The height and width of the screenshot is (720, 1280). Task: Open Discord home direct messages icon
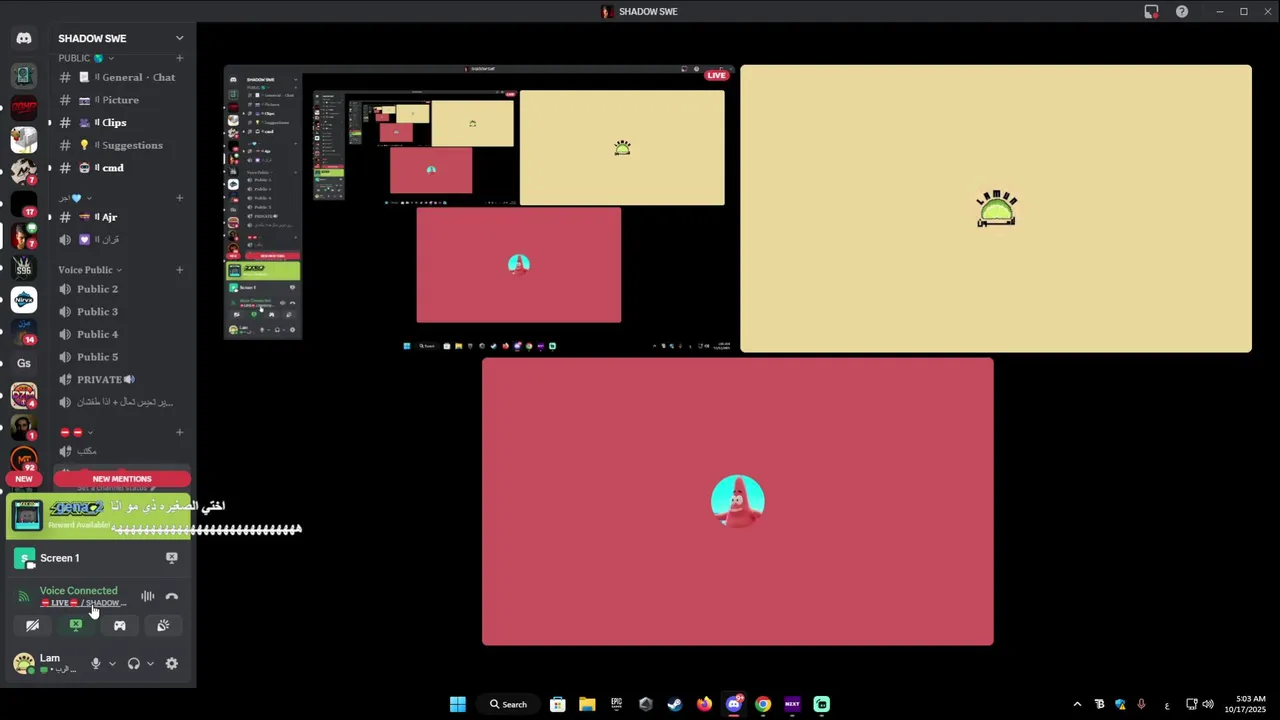24,38
